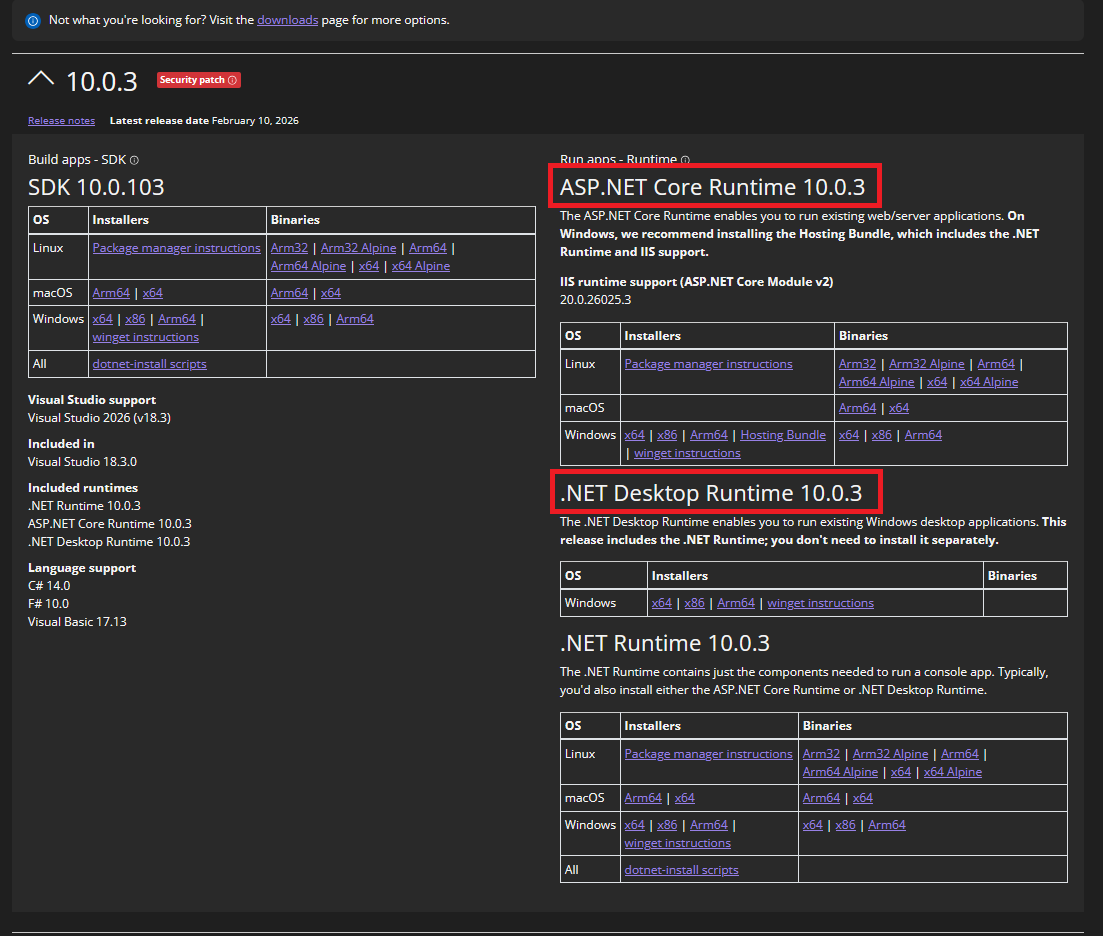
Task: Download .NET Desktop Runtime Arm64 installer
Action: [736, 603]
